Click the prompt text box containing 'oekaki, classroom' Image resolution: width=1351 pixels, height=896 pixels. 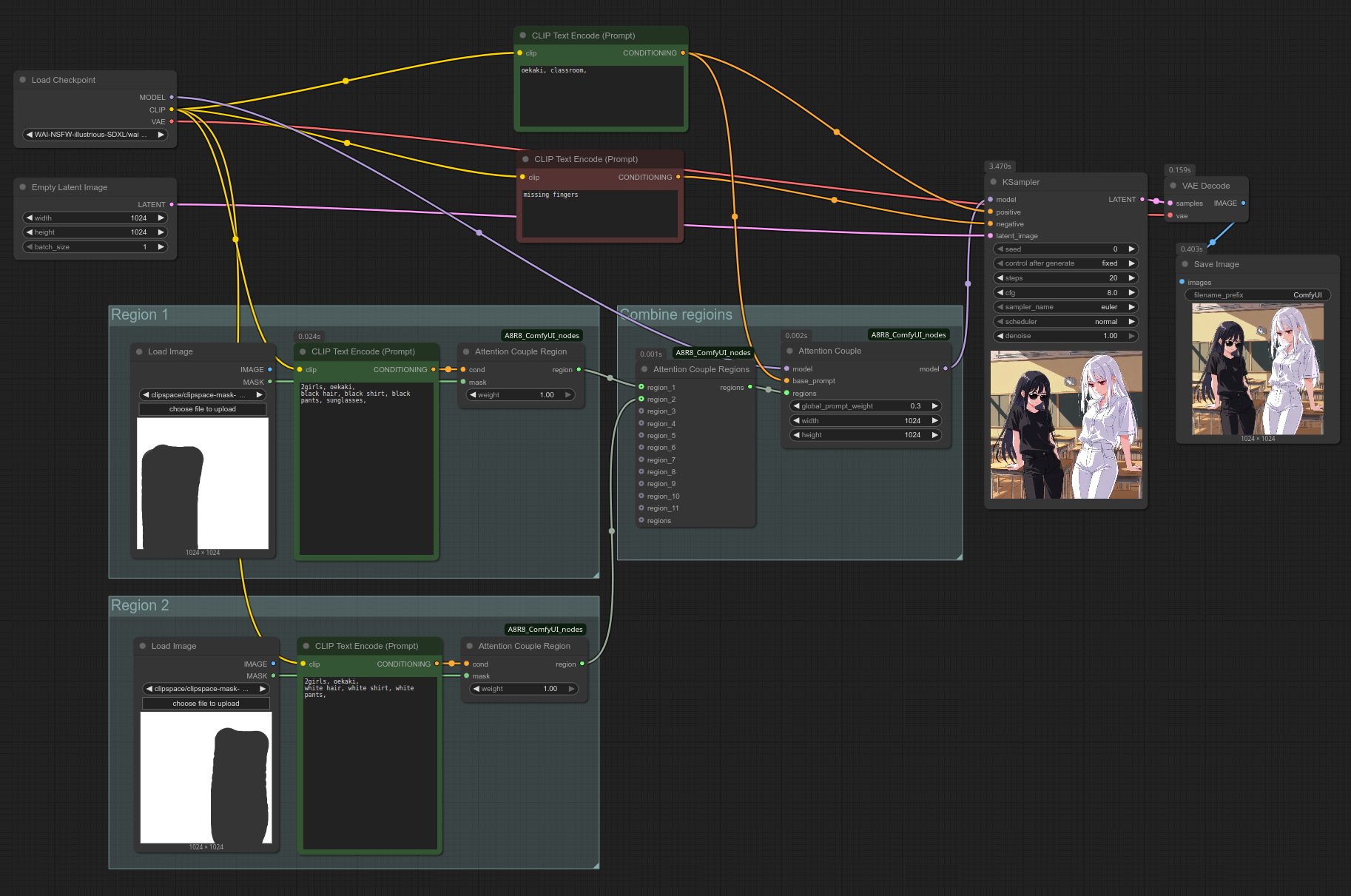(x=601, y=96)
